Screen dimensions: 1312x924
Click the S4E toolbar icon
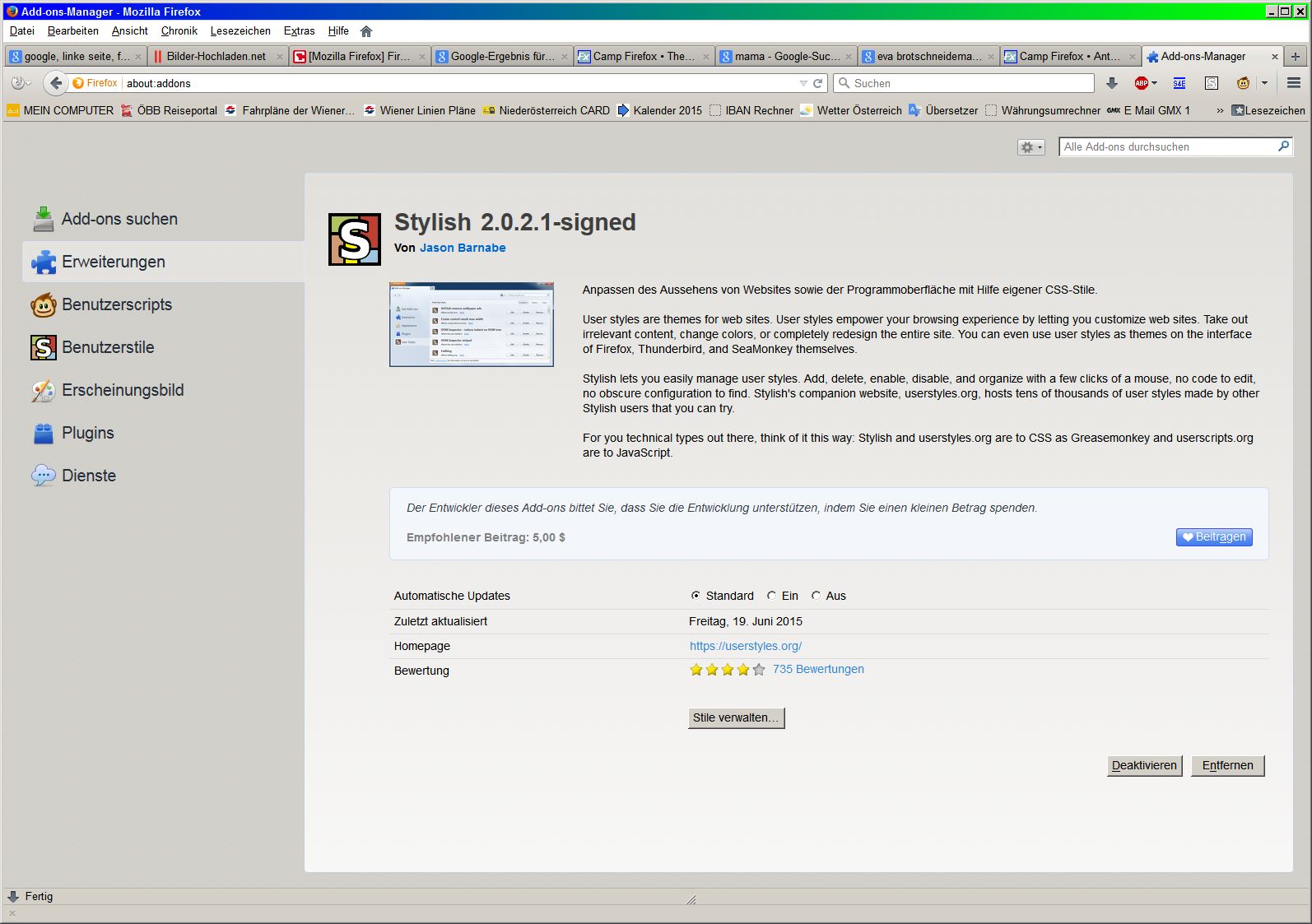tap(1179, 83)
